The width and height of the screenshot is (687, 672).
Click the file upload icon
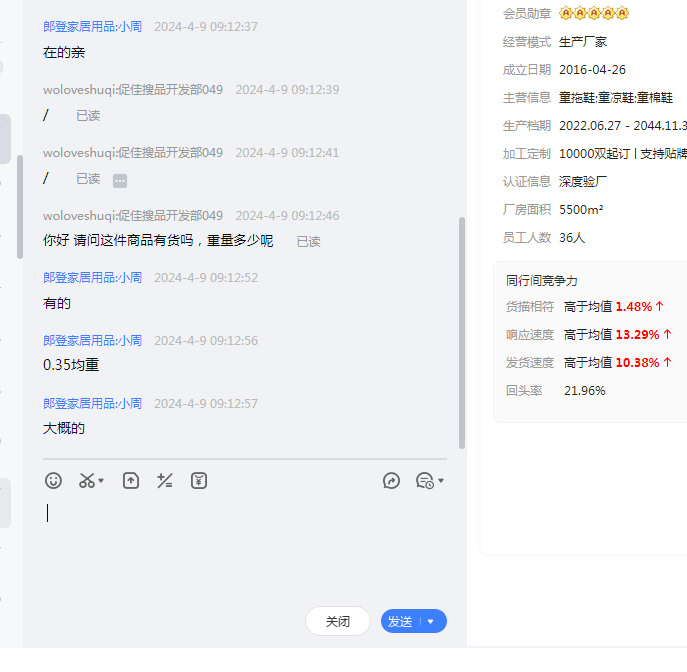pos(131,481)
